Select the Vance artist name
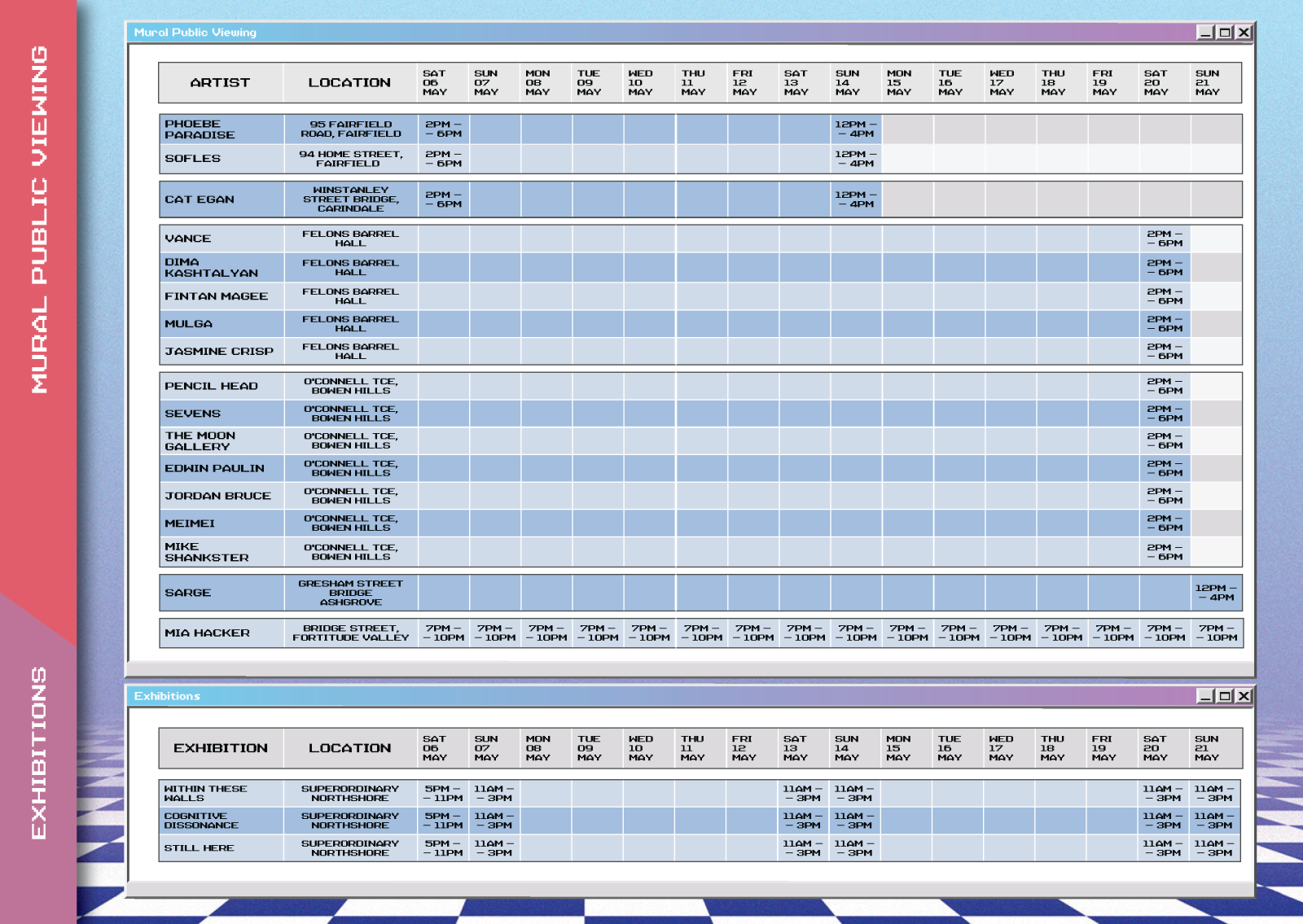Viewport: 1303px width, 924px height. pyautogui.click(x=188, y=239)
